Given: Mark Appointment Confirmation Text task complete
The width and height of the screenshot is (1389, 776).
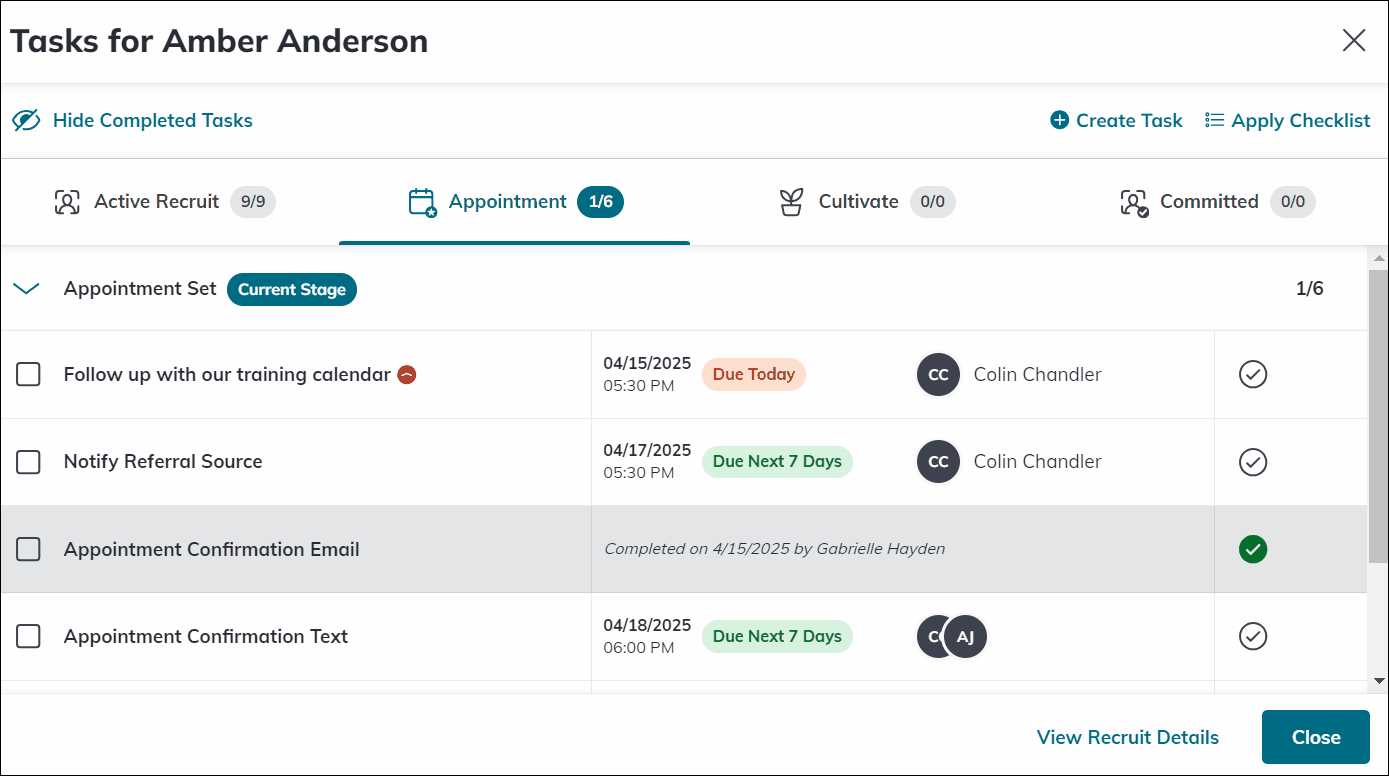Looking at the screenshot, I should pos(1253,636).
